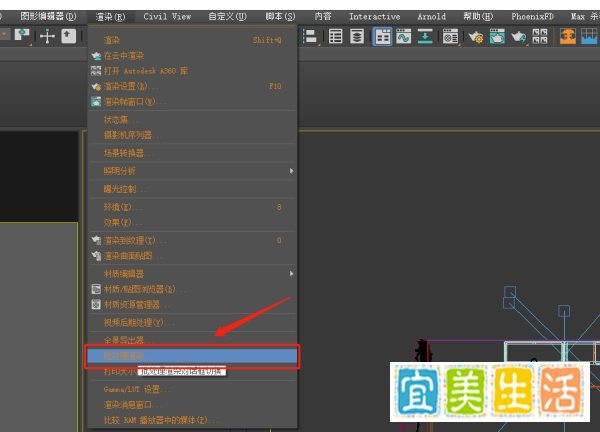
Task: Expand 照明分析 submenu arrow
Action: [x=292, y=171]
